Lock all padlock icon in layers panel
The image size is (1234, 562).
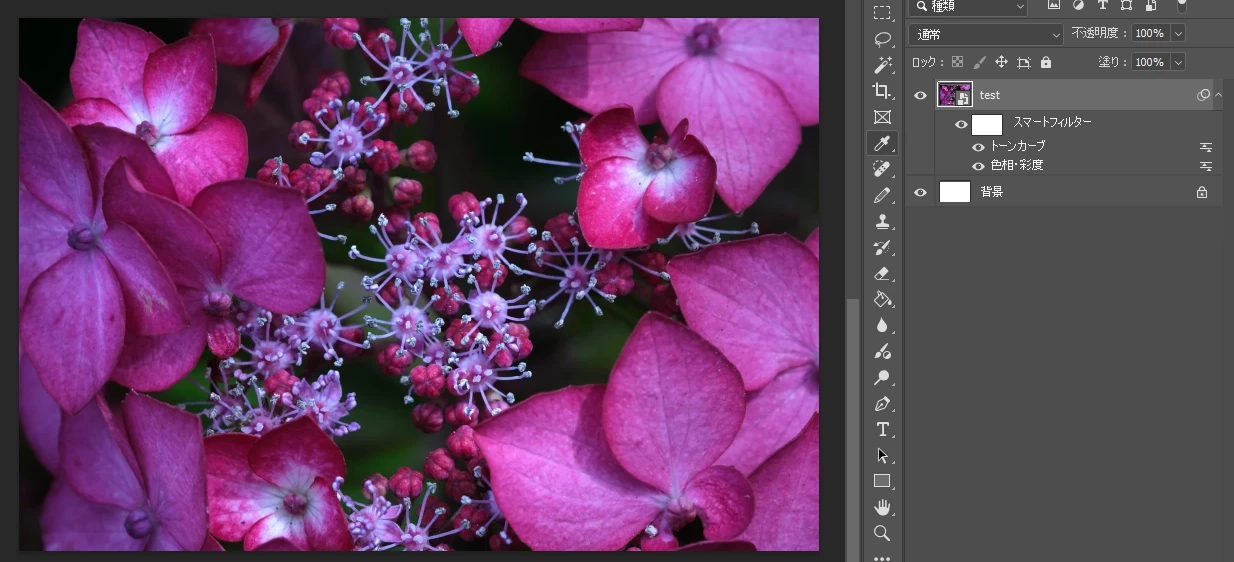[1046, 62]
